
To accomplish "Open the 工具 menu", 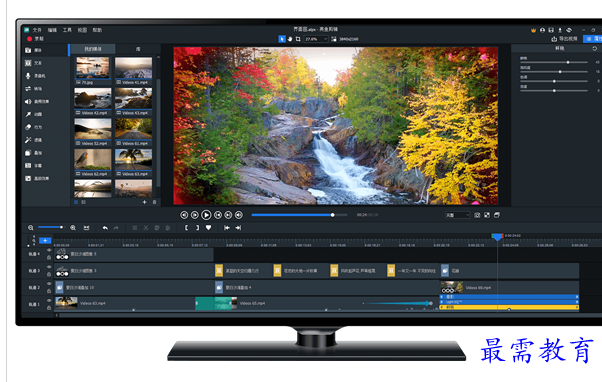I will point(67,30).
